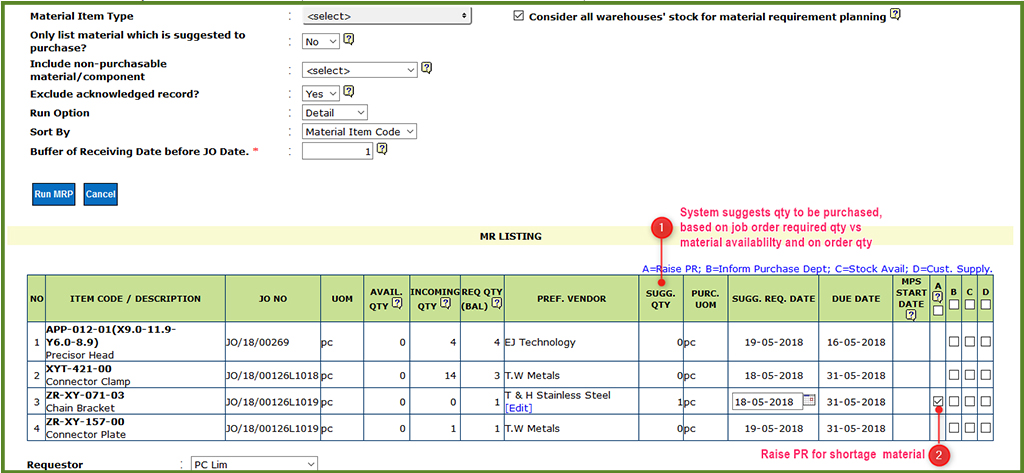
Task: Click description Connector Plate
Action: click(86, 434)
